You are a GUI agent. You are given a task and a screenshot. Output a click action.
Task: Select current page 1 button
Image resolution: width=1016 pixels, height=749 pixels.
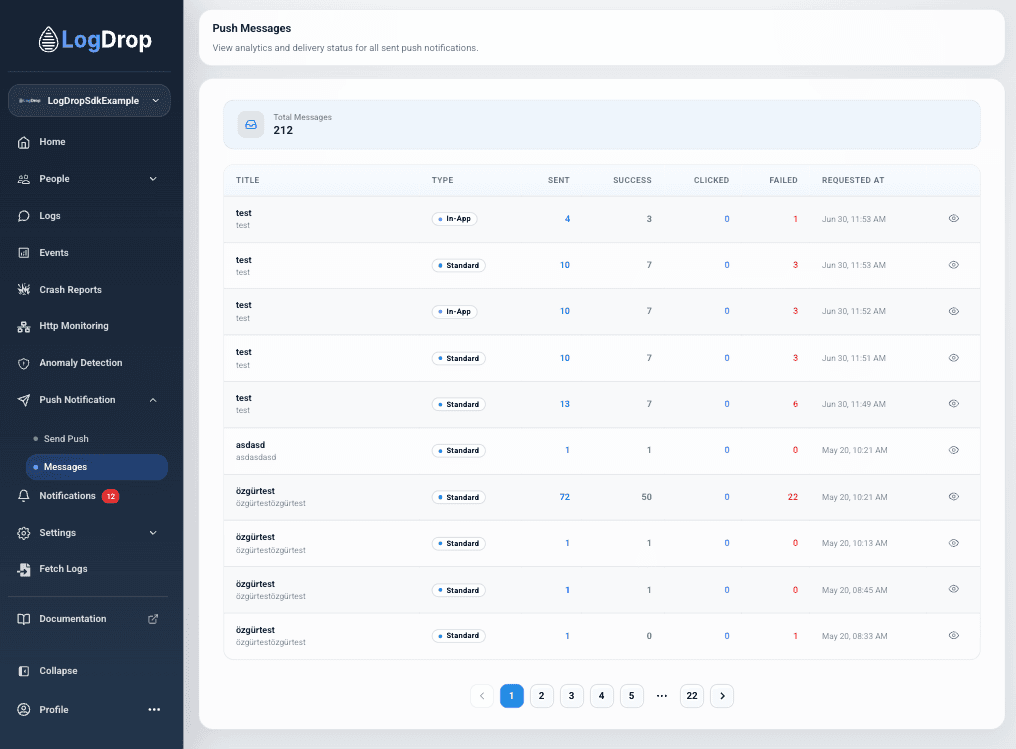512,696
